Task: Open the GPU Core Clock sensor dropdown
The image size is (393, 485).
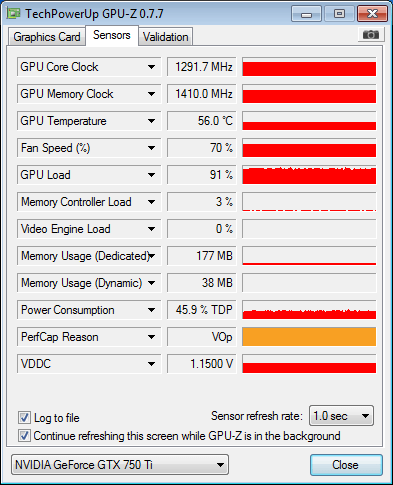Action: [x=151, y=67]
